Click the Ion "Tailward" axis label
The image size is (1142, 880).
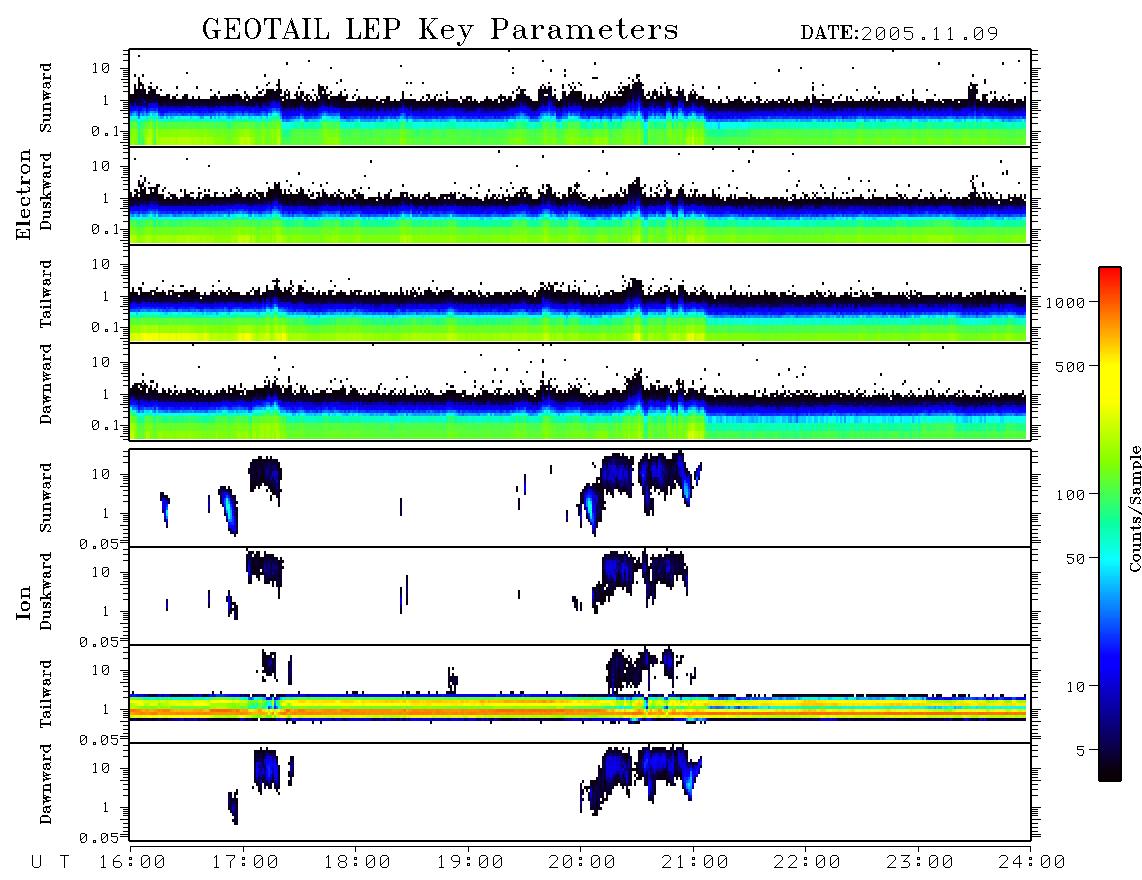(46, 694)
